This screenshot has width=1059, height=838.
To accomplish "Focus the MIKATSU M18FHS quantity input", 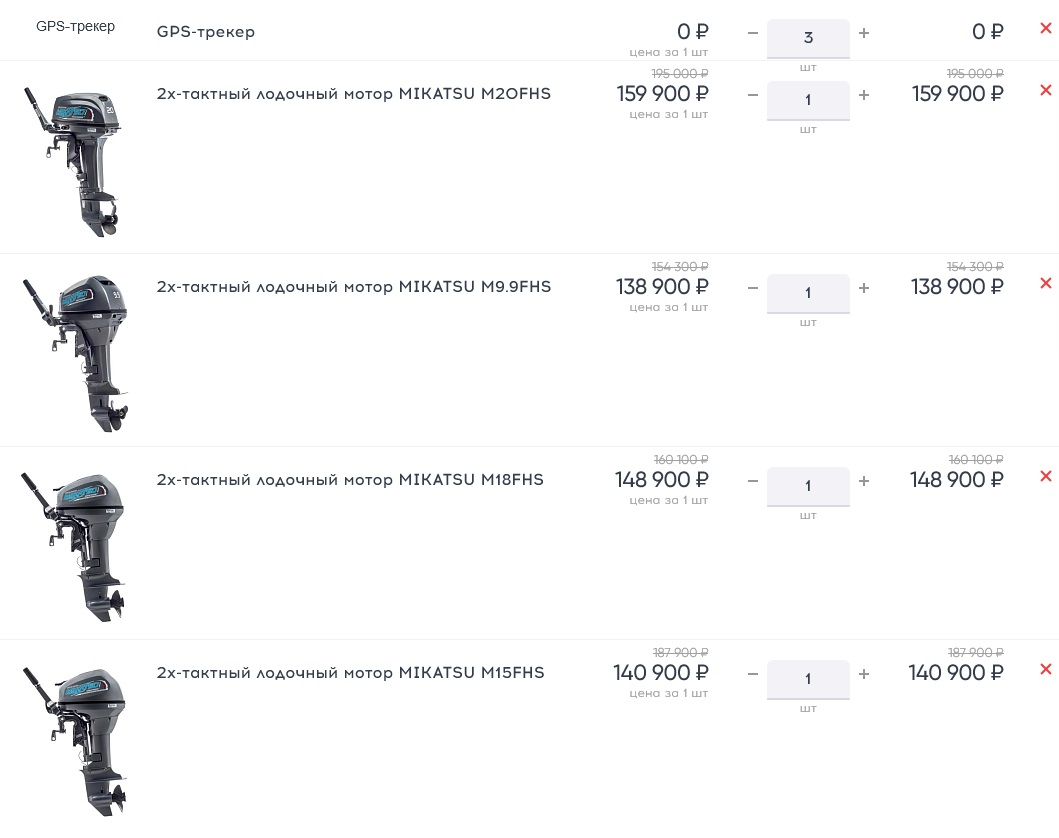I will [x=808, y=486].
